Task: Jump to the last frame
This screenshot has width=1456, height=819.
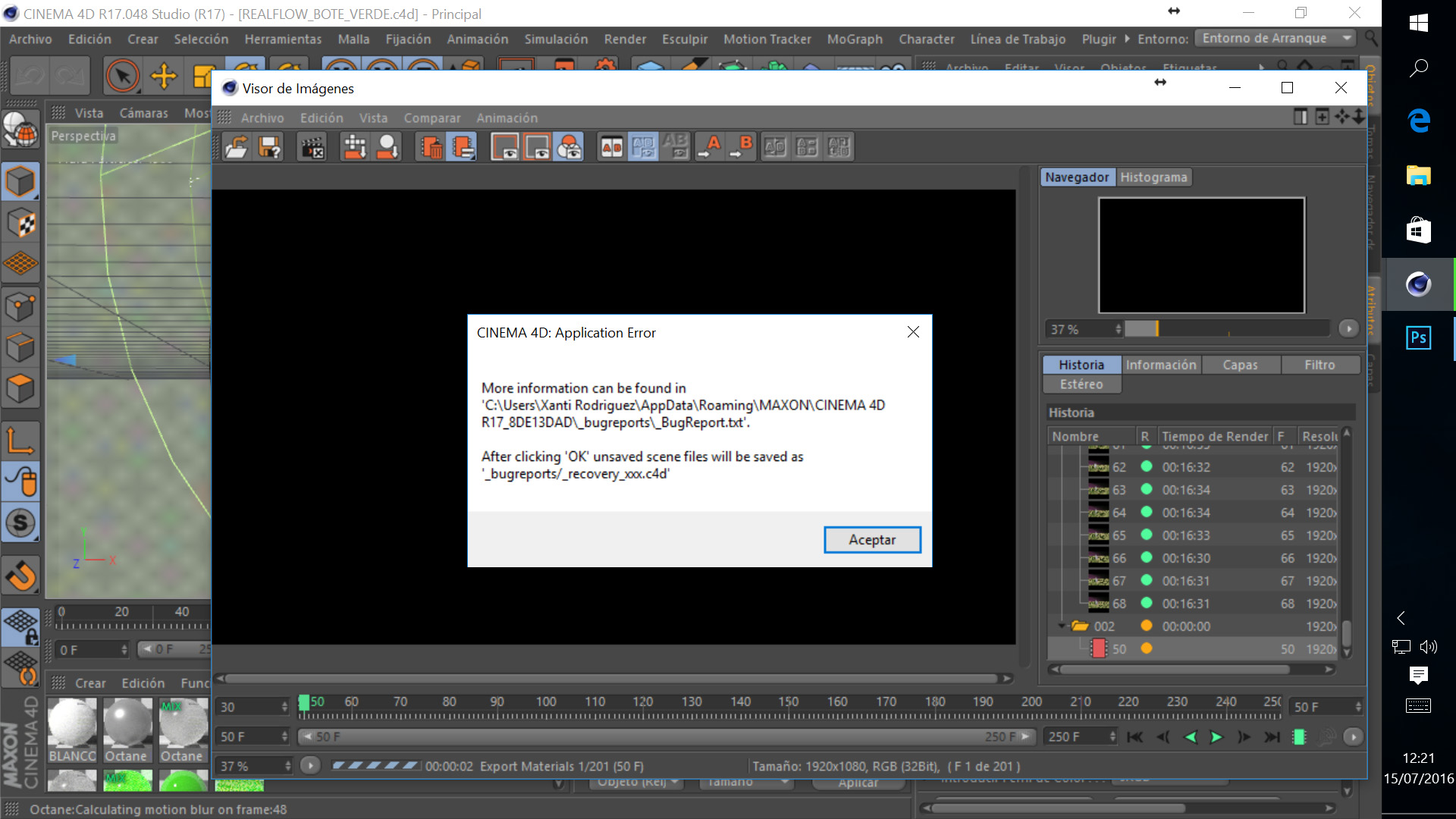Action: pyautogui.click(x=1272, y=737)
